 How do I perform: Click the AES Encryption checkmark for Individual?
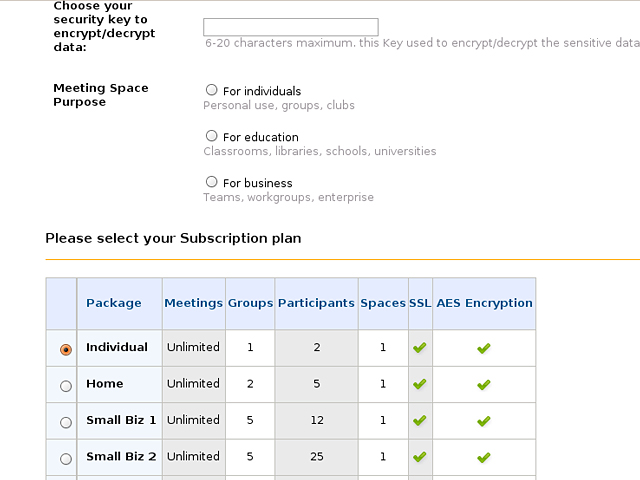click(484, 348)
